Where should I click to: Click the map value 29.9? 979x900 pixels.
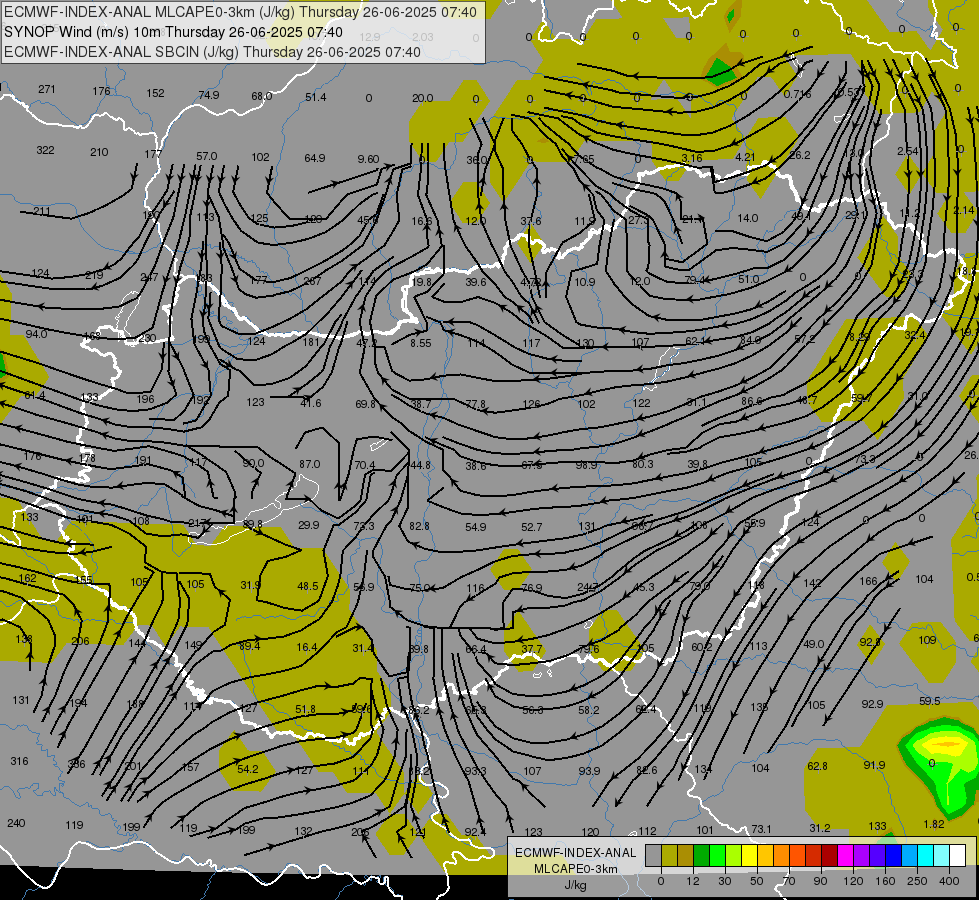point(308,525)
